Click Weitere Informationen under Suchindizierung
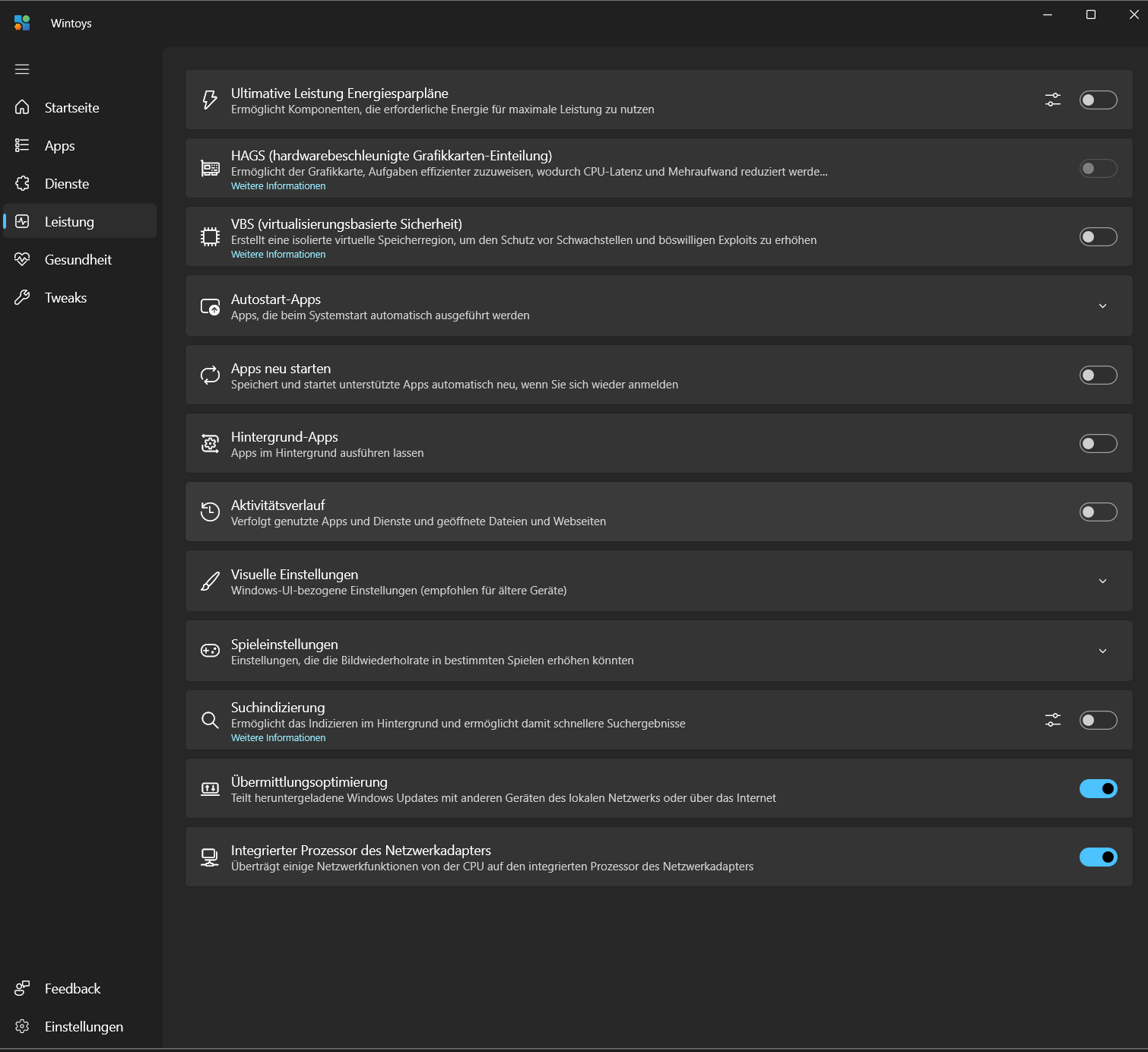The height and width of the screenshot is (1052, 1148). click(x=278, y=738)
